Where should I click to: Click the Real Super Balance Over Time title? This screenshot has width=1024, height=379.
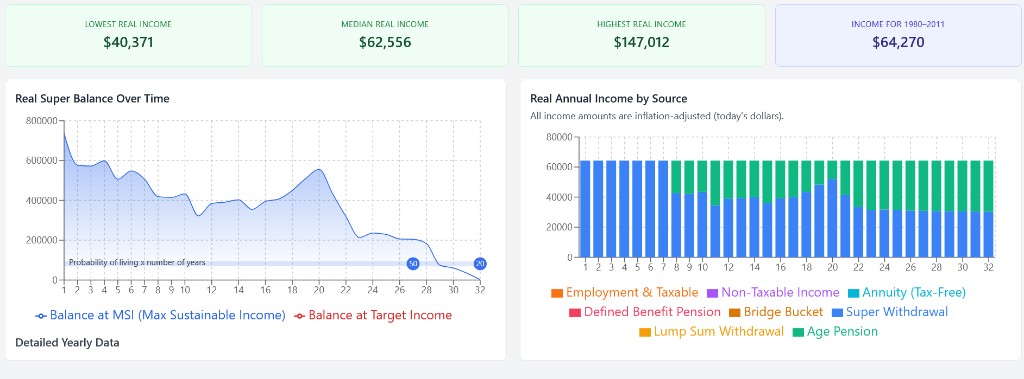point(92,99)
